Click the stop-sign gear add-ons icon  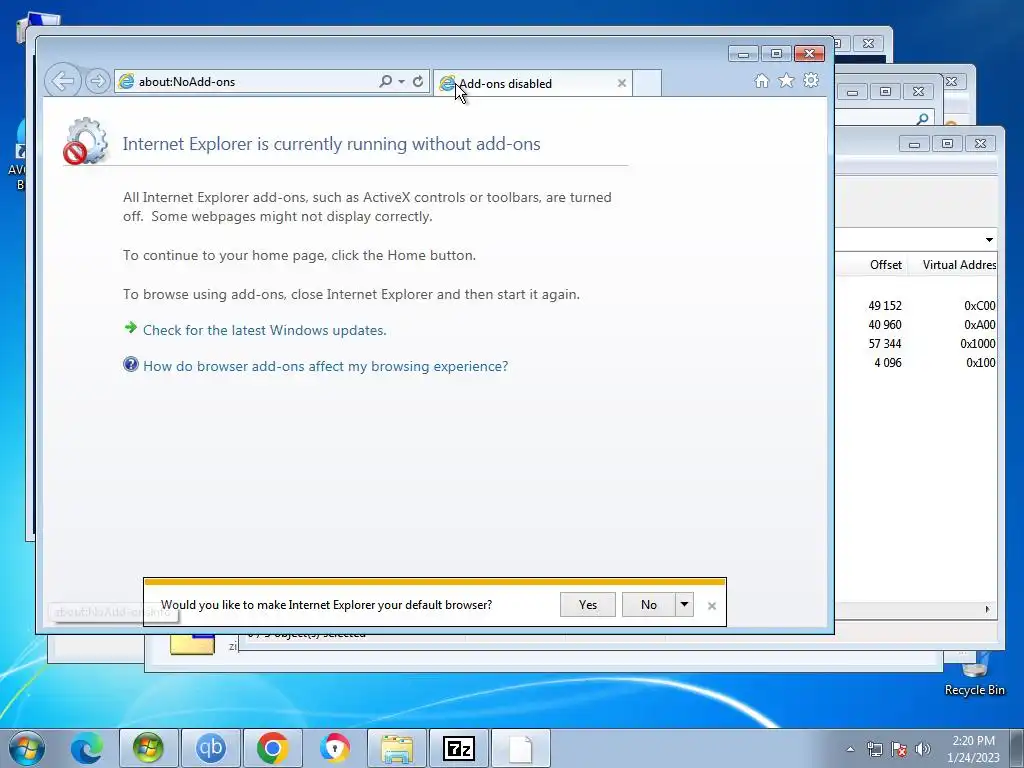[86, 141]
